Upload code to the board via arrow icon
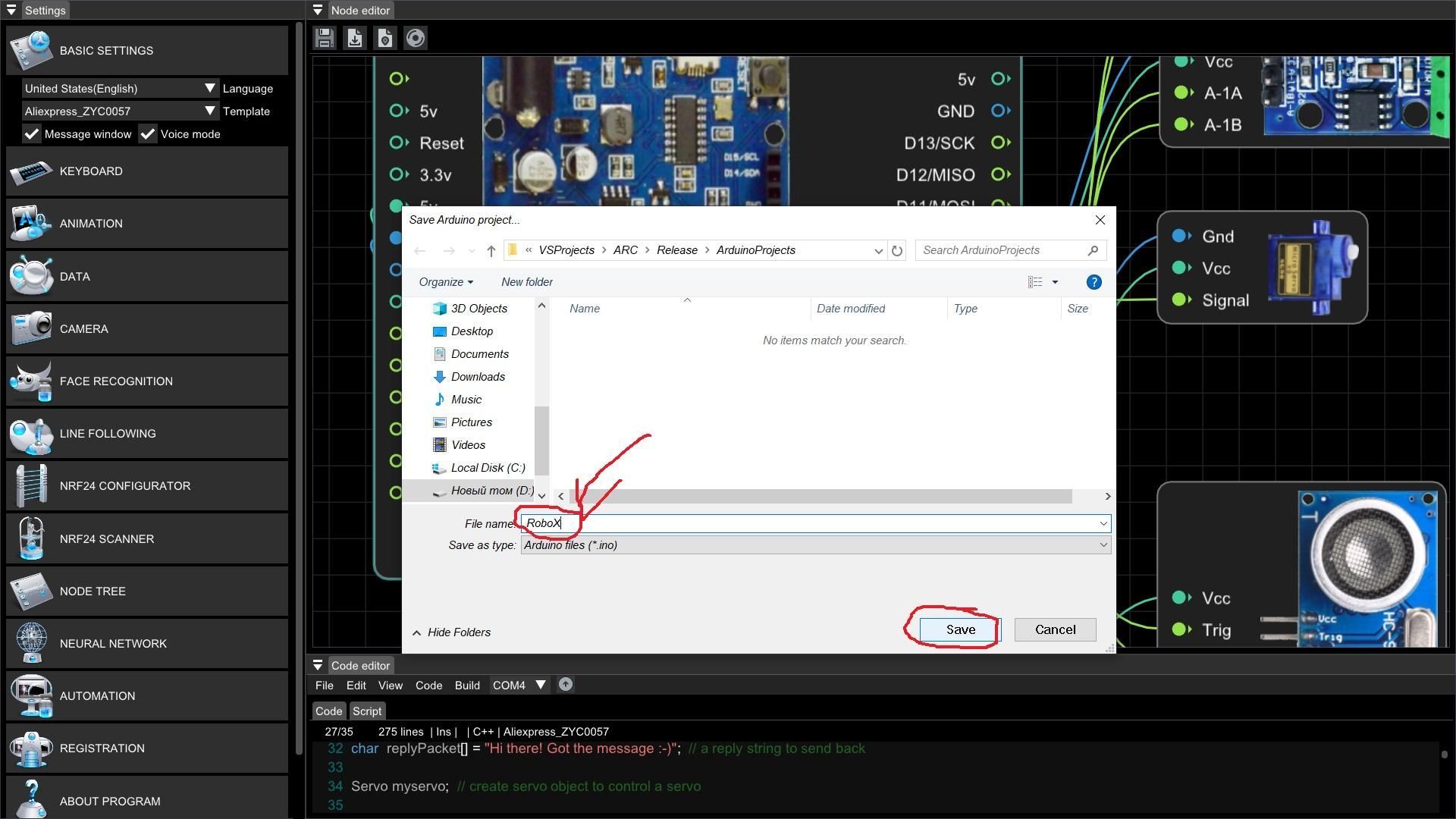 click(x=565, y=684)
